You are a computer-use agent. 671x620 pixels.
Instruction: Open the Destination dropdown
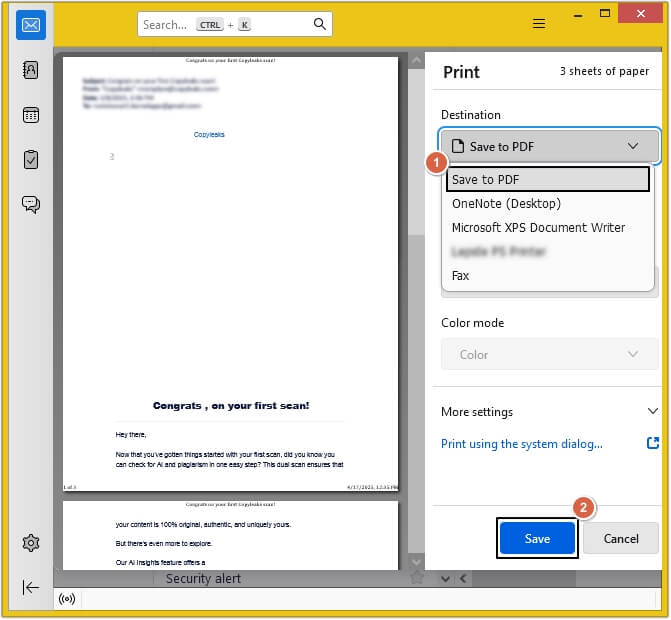[549, 146]
